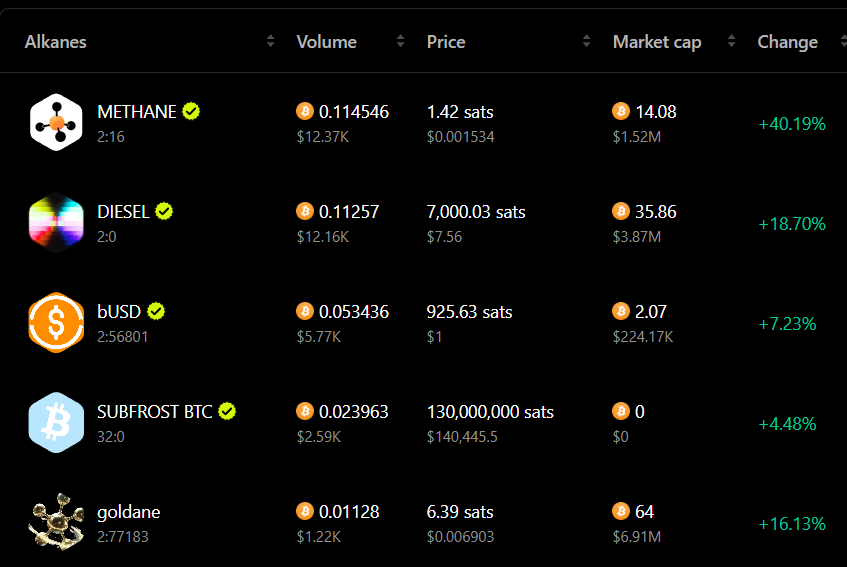The width and height of the screenshot is (847, 567).
Task: Click METHANE ID 2:16
Action: click(111, 137)
